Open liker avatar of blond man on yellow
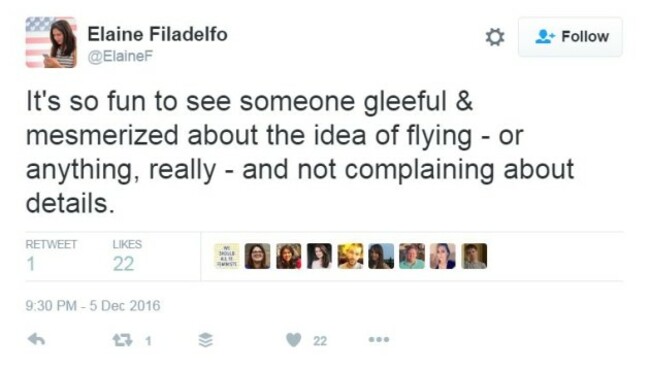Image resolution: width=650 pixels, height=371 pixels. 350,256
